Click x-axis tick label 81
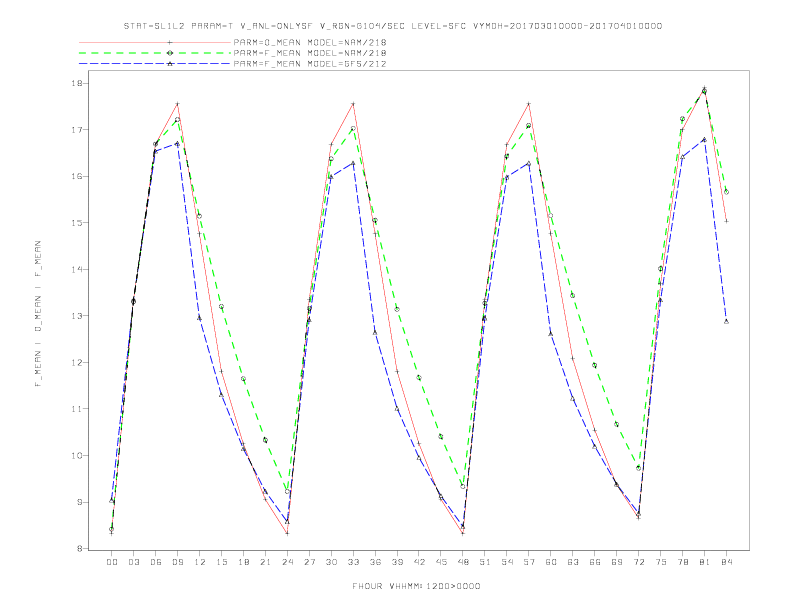 click(705, 562)
